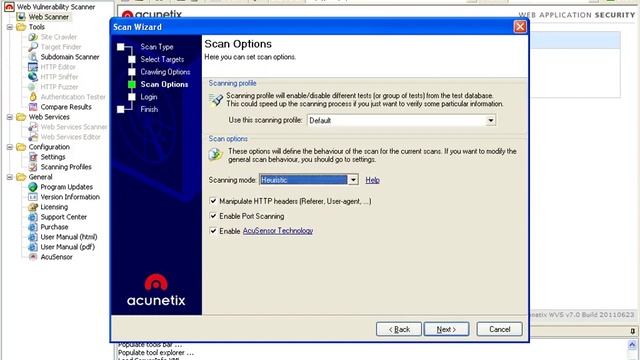This screenshot has height=360, width=640.
Task: Click the General folder icon
Action: tap(21, 177)
